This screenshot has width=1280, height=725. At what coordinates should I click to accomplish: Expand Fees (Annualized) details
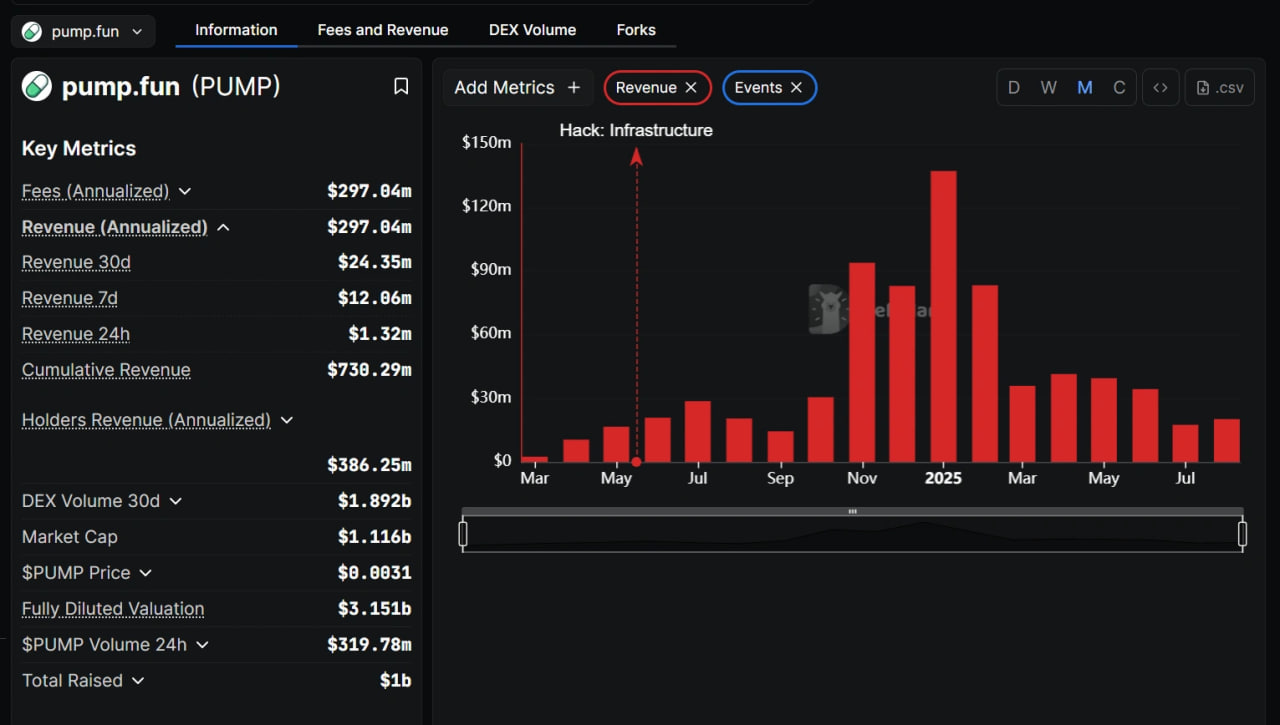click(185, 191)
